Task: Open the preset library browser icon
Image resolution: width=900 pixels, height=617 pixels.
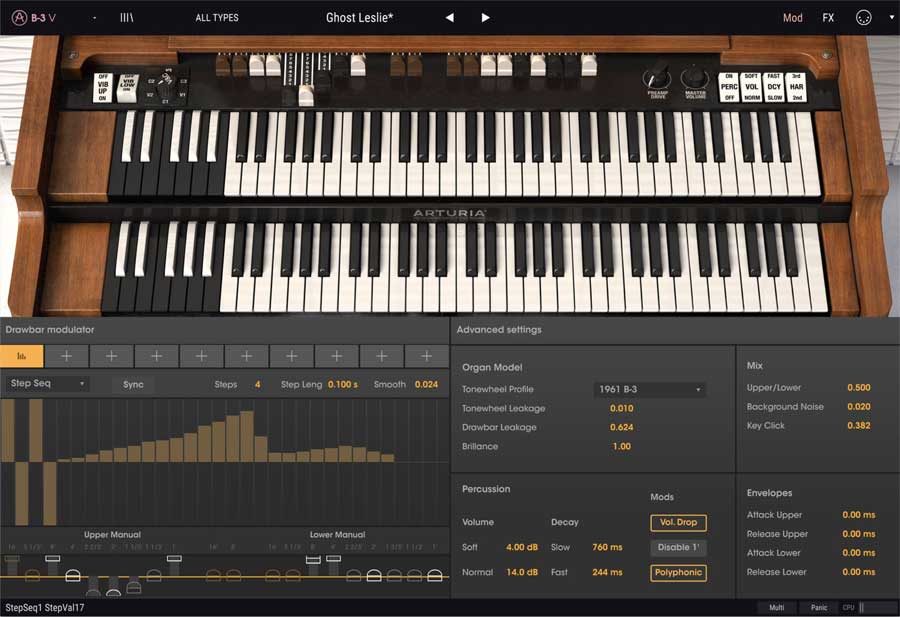Action: (127, 18)
